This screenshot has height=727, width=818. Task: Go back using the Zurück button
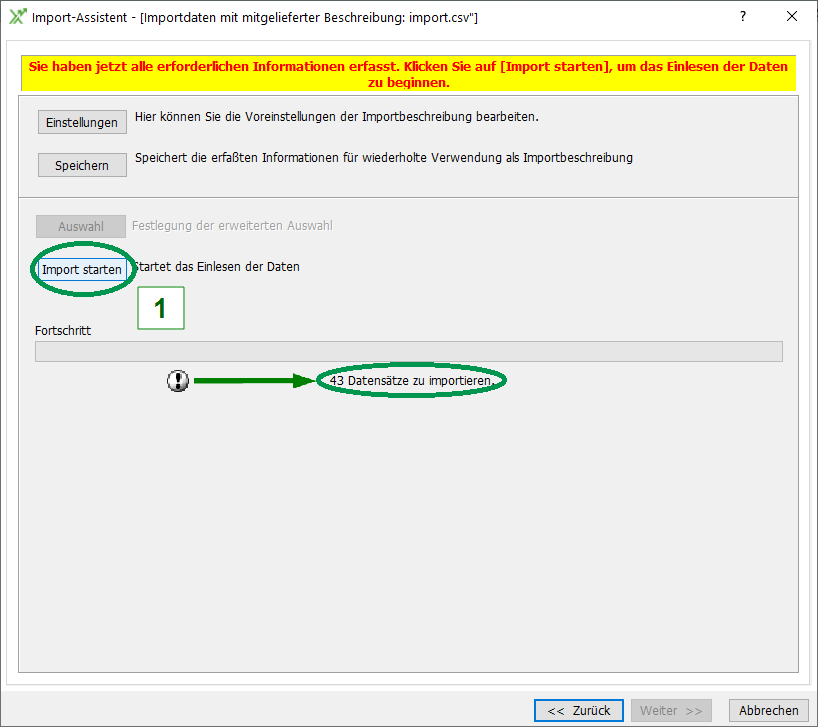point(579,710)
